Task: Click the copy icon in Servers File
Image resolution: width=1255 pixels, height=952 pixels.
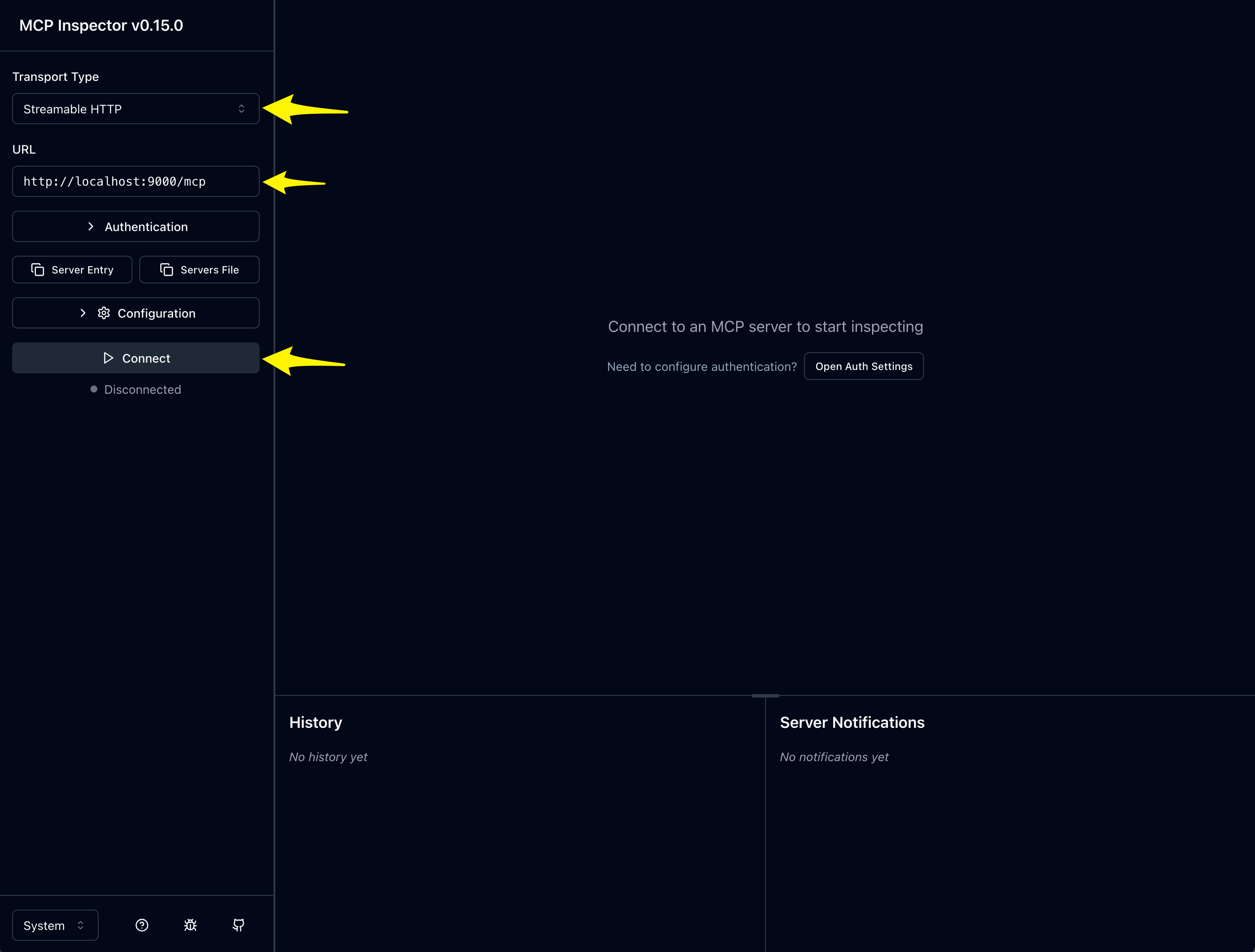Action: coord(166,270)
